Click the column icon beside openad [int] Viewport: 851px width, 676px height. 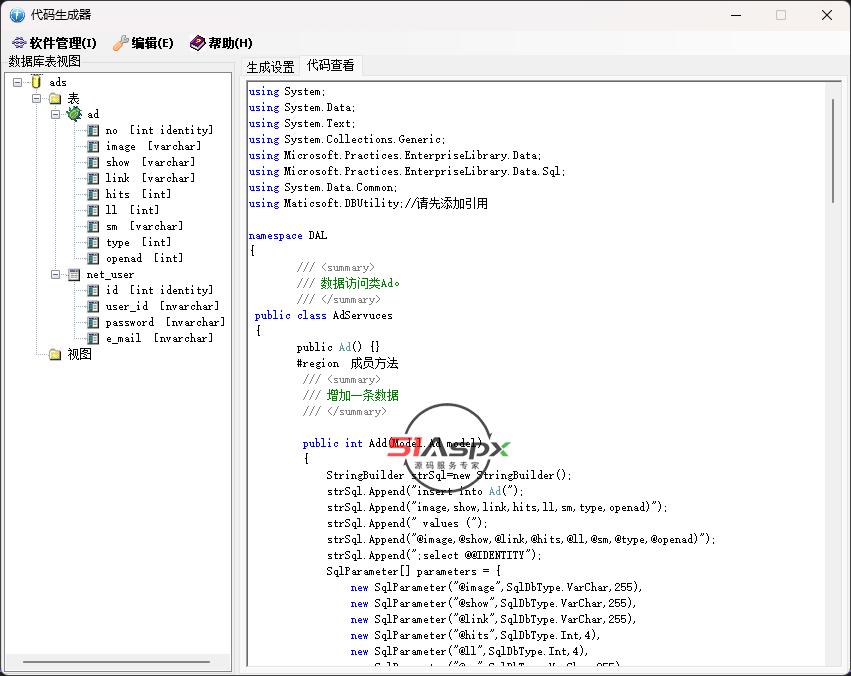93,258
